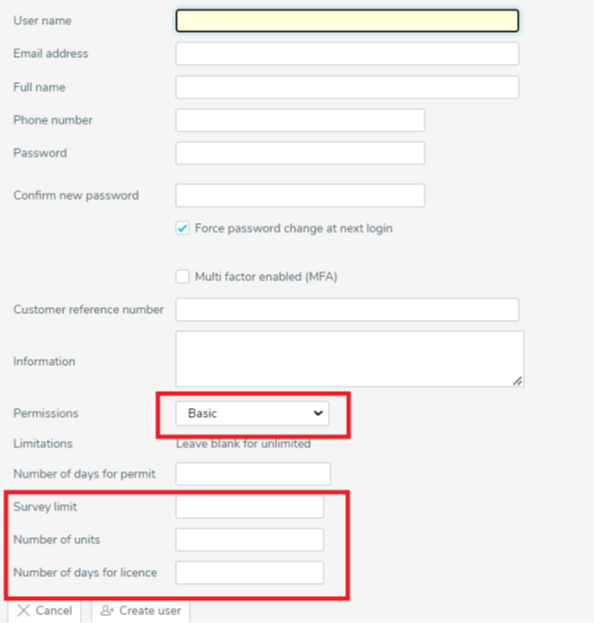Image resolution: width=594 pixels, height=623 pixels.
Task: Focus the User name input field
Action: click(x=347, y=21)
